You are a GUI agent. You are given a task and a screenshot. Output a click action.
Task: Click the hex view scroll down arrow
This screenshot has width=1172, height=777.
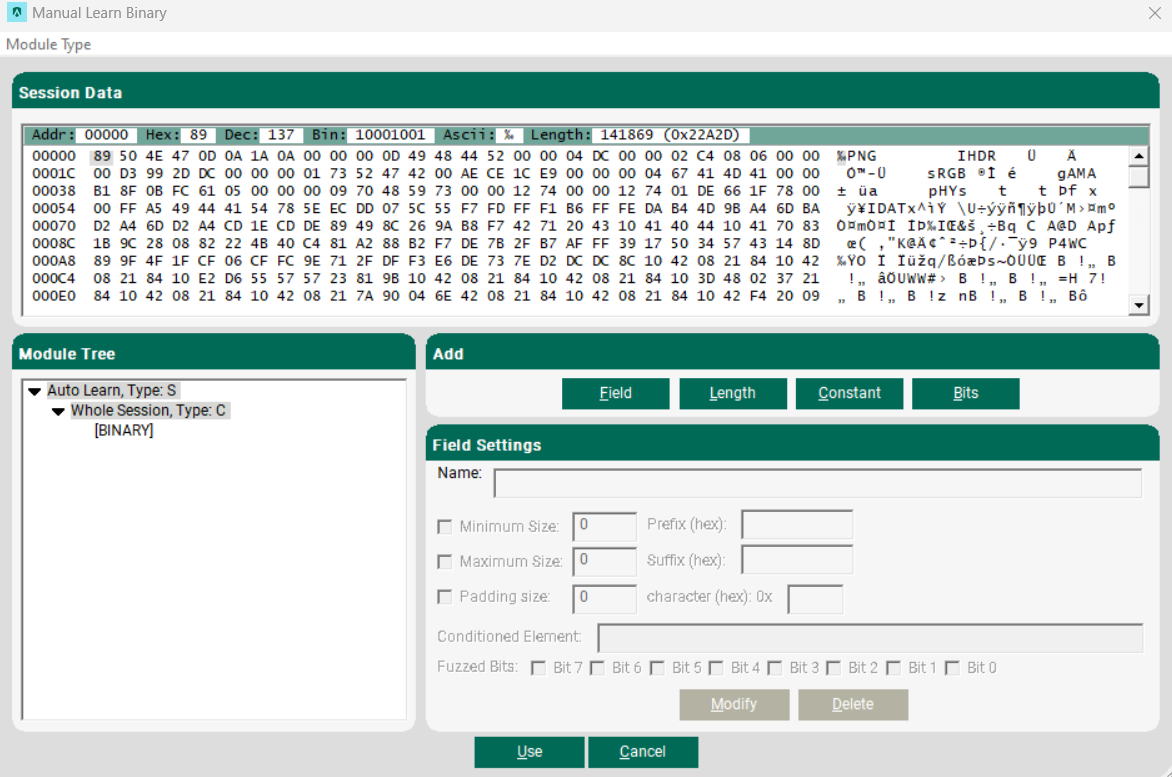pos(1138,305)
